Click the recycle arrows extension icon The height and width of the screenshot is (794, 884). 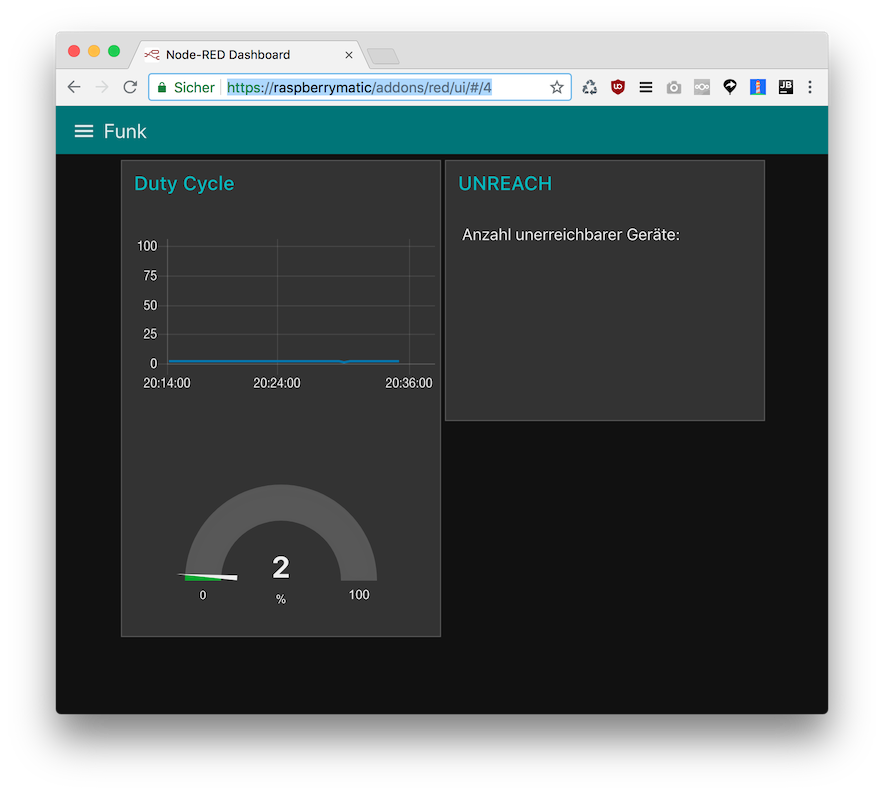[589, 87]
